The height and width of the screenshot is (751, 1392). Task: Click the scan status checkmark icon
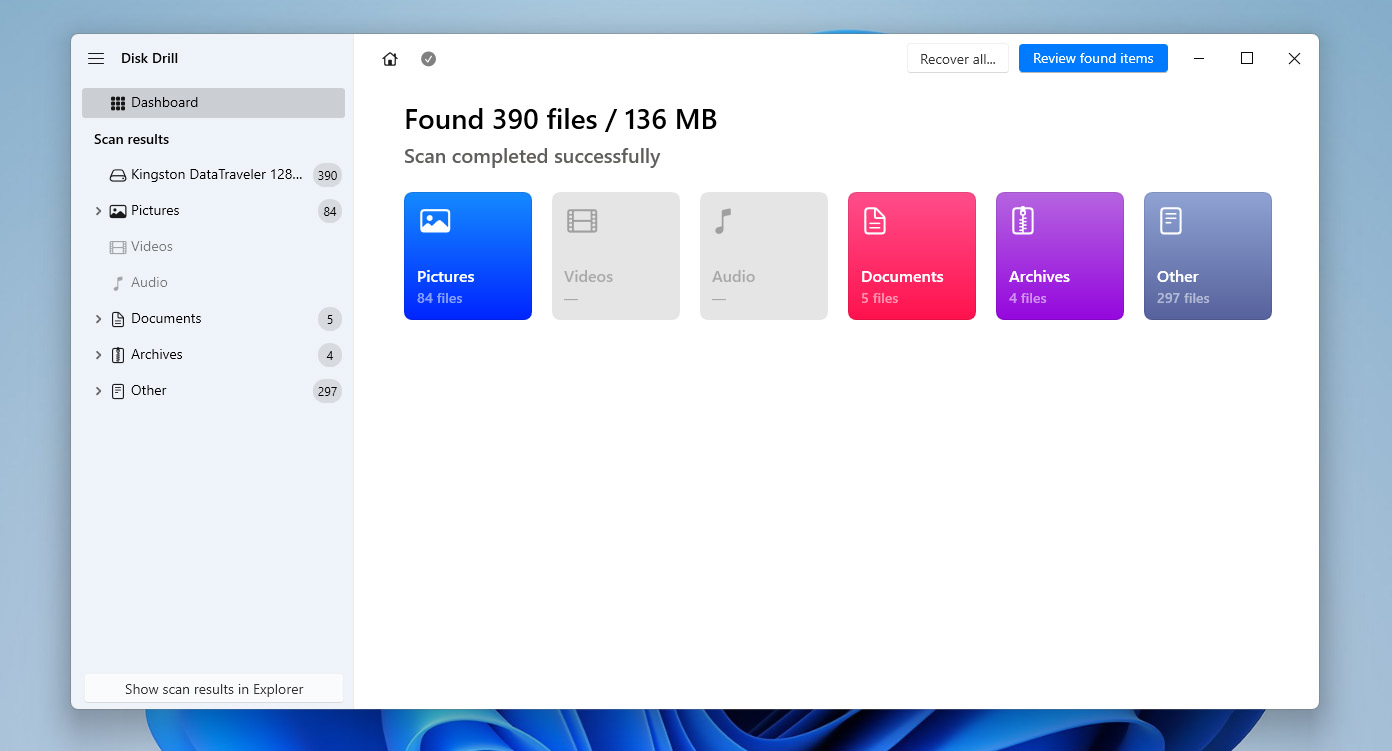point(428,59)
